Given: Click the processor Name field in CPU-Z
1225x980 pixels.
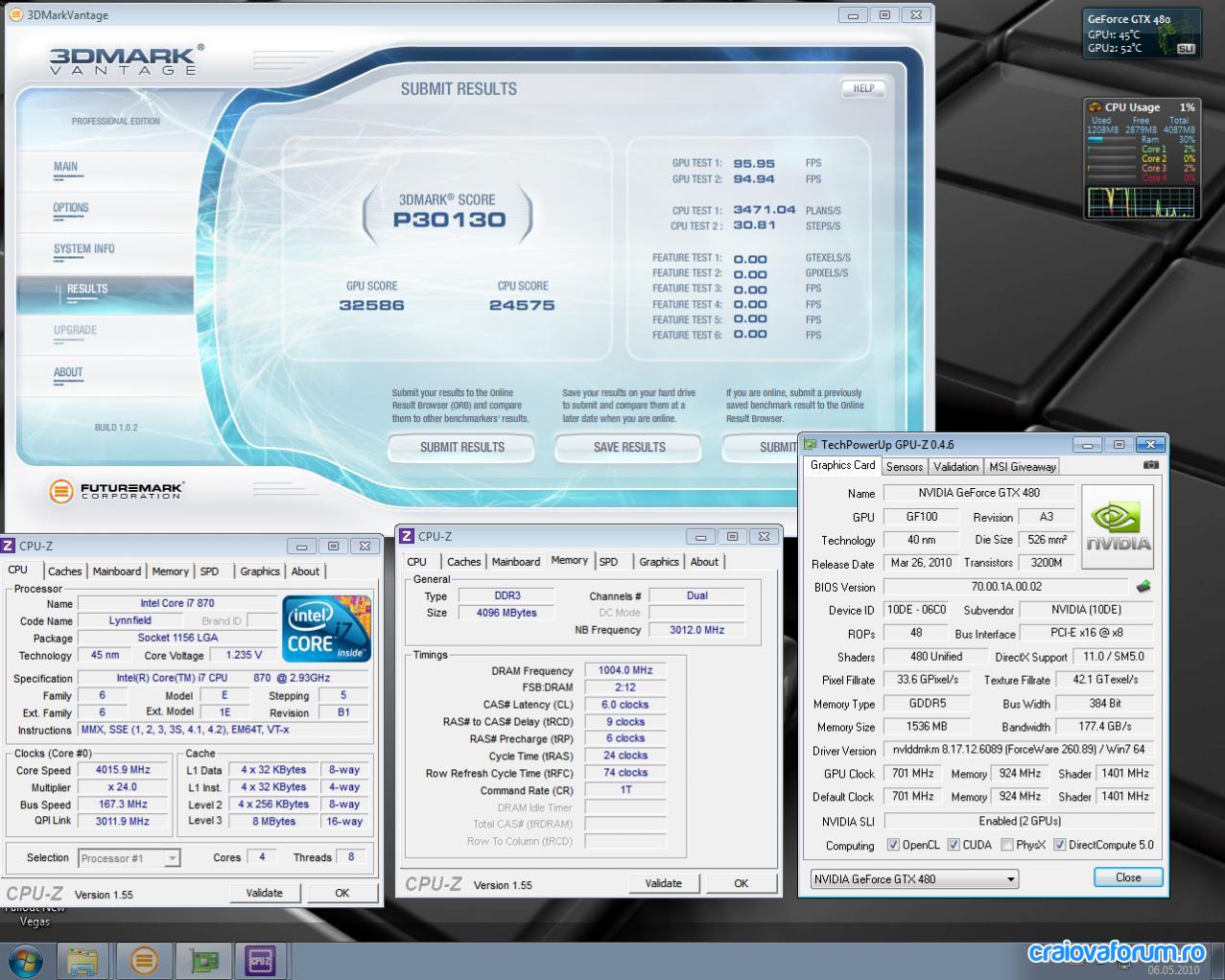Looking at the screenshot, I should pyautogui.click(x=177, y=603).
